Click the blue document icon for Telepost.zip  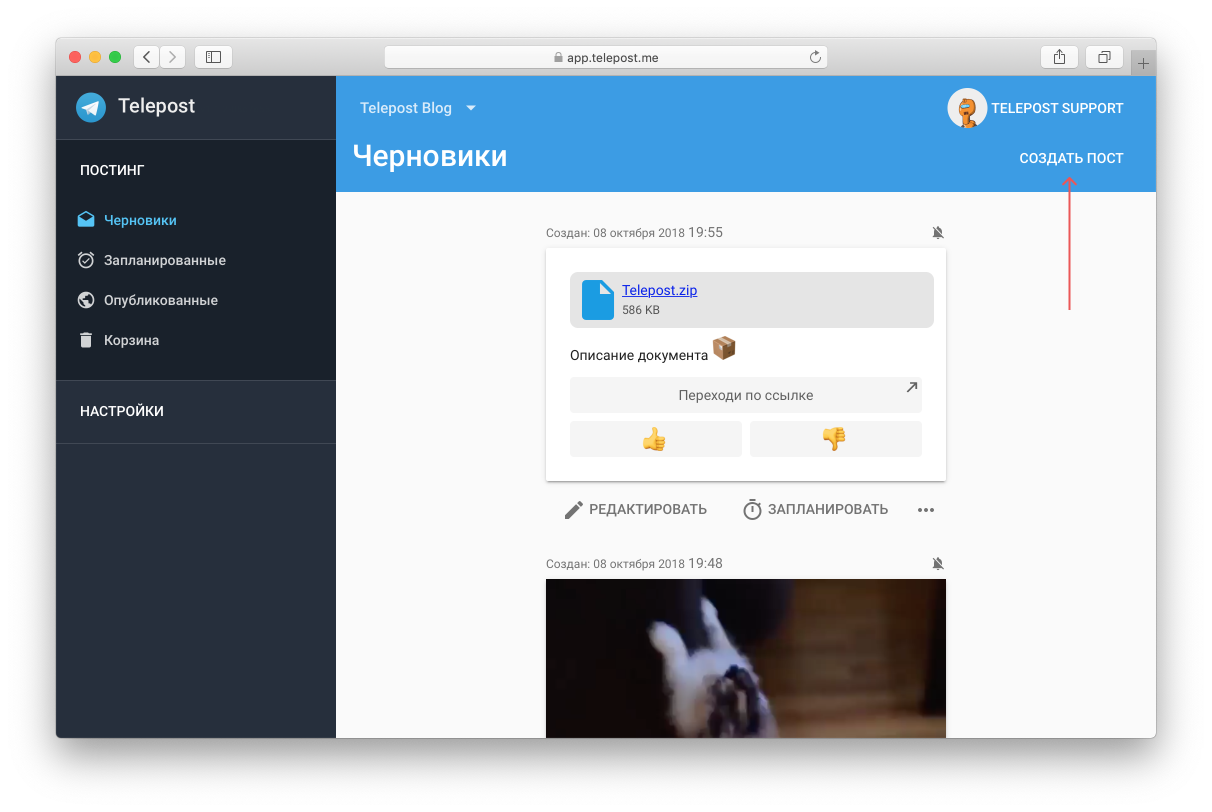click(596, 299)
